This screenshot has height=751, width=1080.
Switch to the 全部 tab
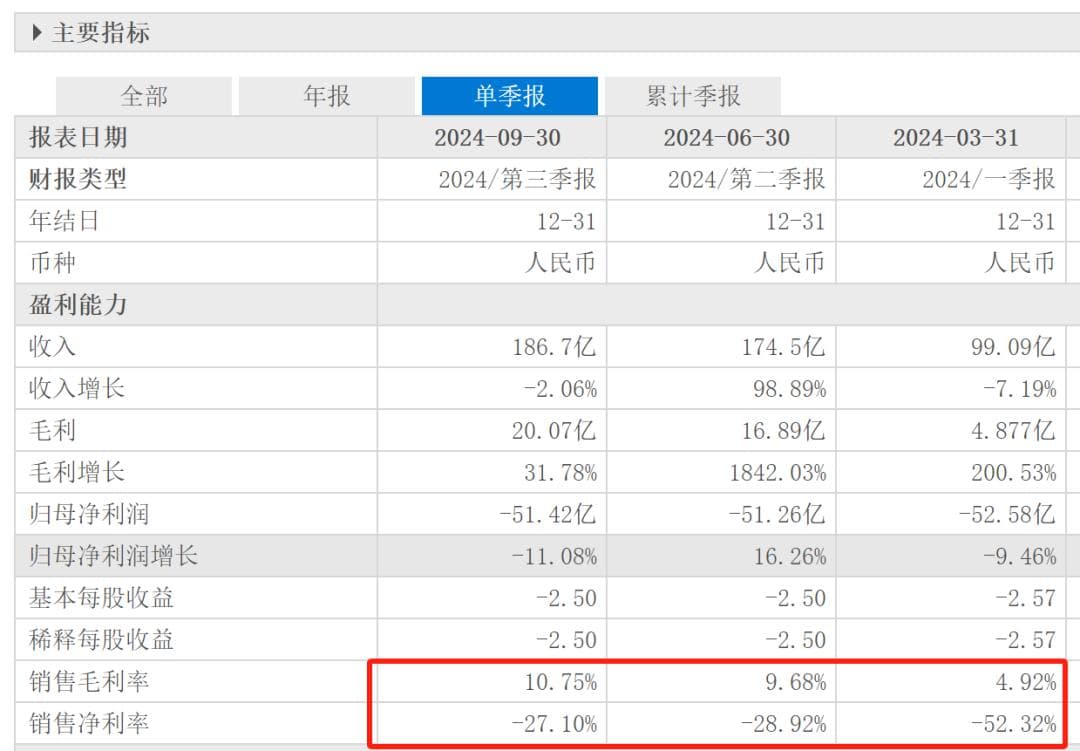(x=144, y=96)
